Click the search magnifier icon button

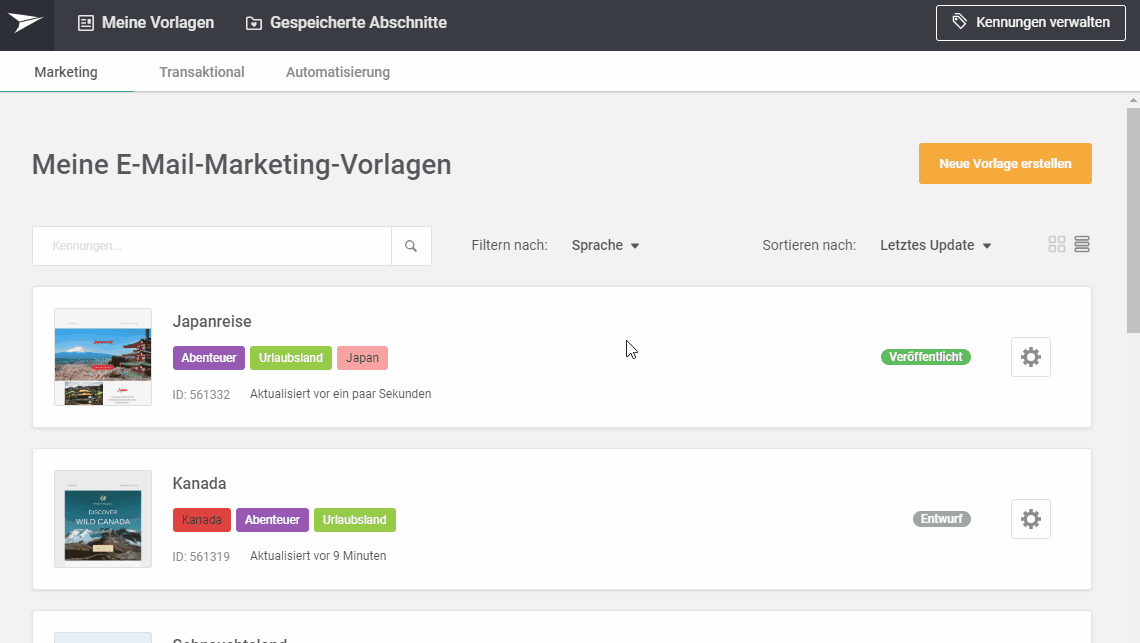point(411,246)
